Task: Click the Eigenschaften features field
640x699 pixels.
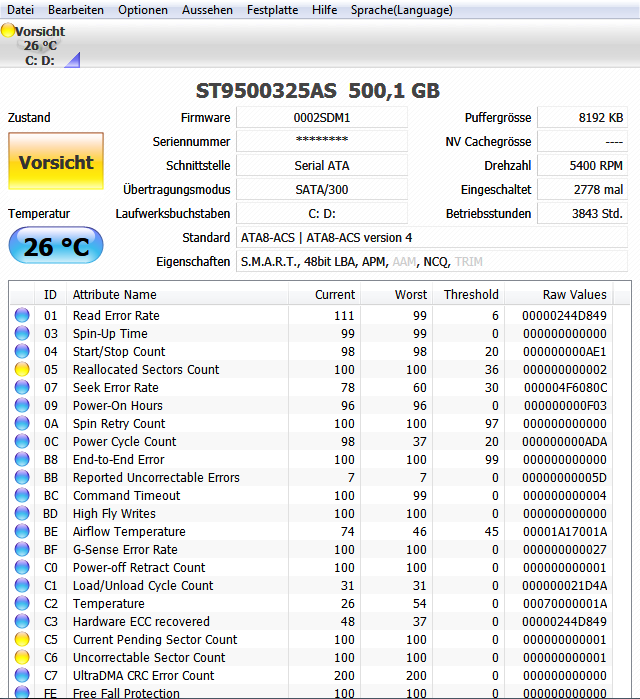Action: [x=432, y=262]
